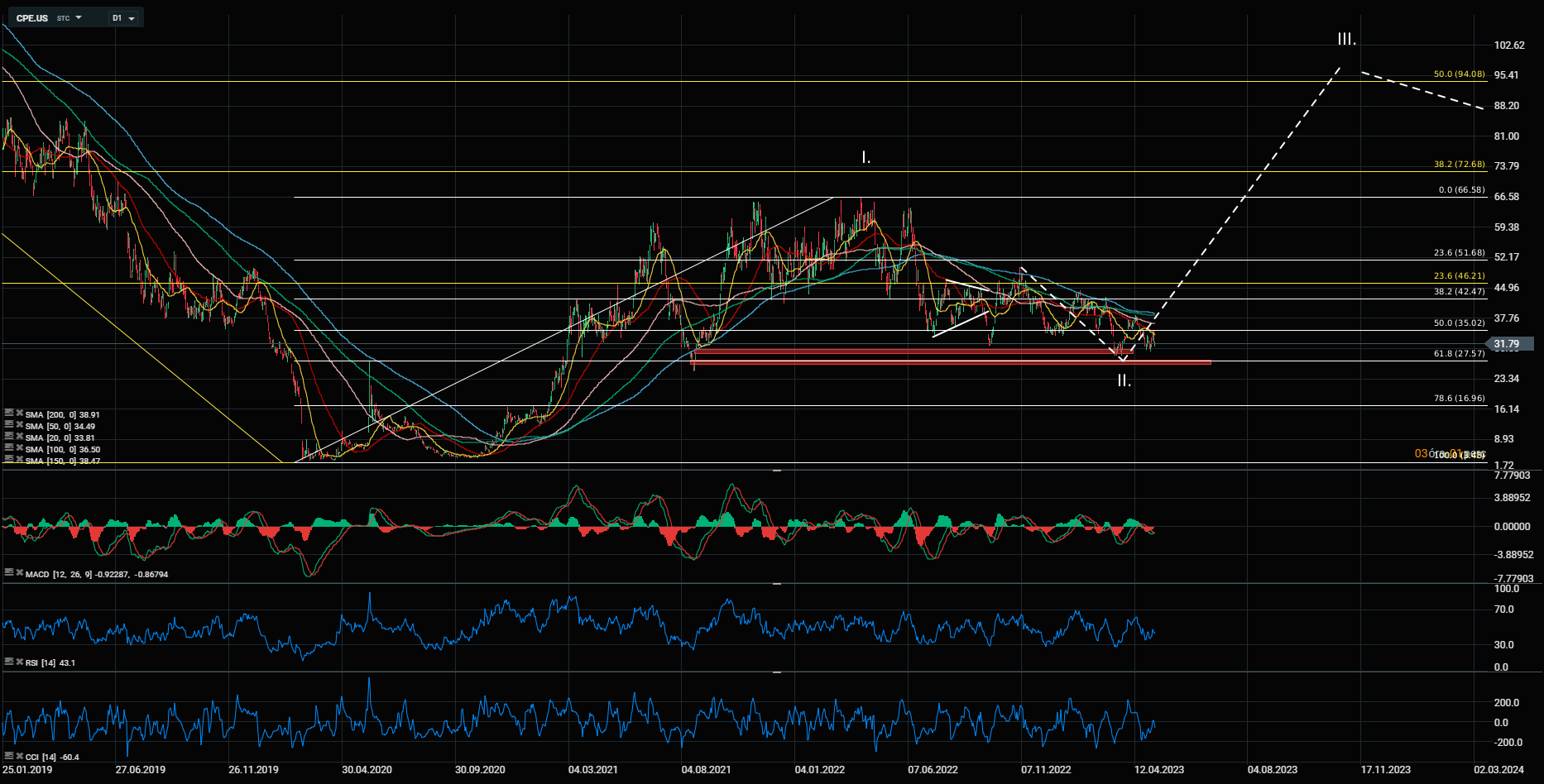Click the CPE.US symbol name
Viewport: 1544px width, 784px height.
point(32,18)
